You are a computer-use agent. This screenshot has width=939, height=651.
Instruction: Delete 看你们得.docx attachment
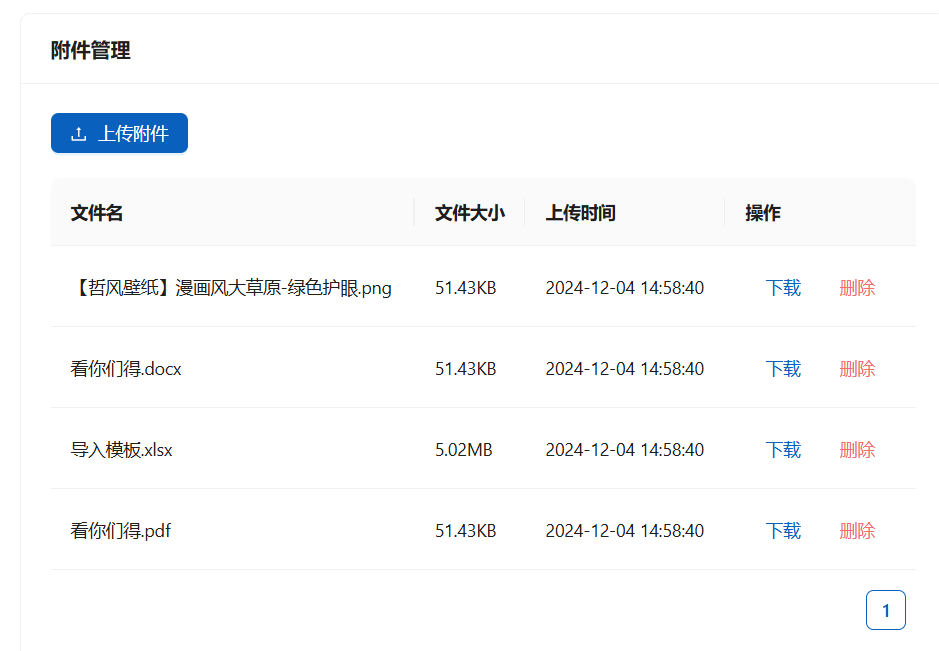(857, 369)
